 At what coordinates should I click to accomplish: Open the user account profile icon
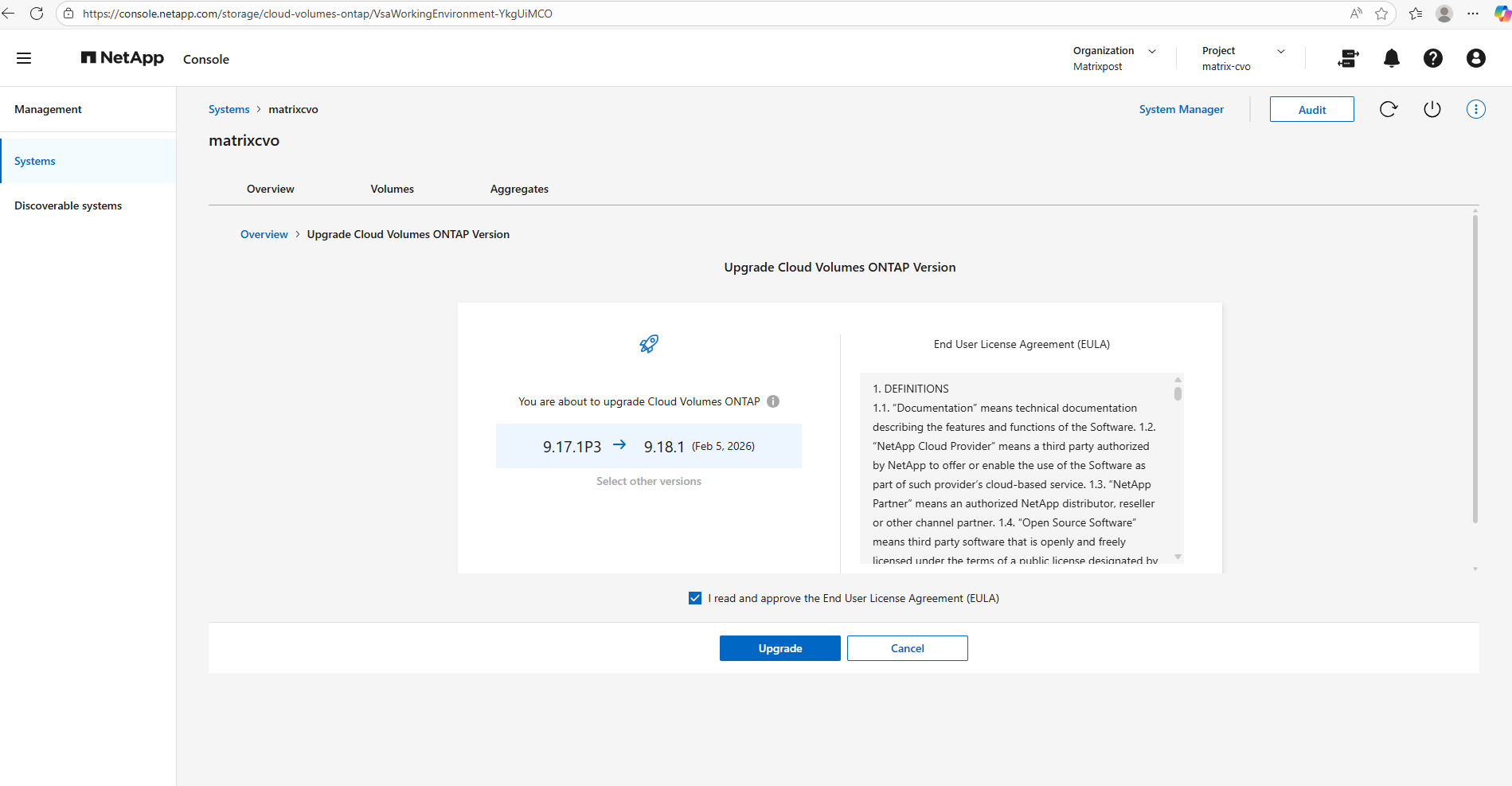(x=1475, y=58)
